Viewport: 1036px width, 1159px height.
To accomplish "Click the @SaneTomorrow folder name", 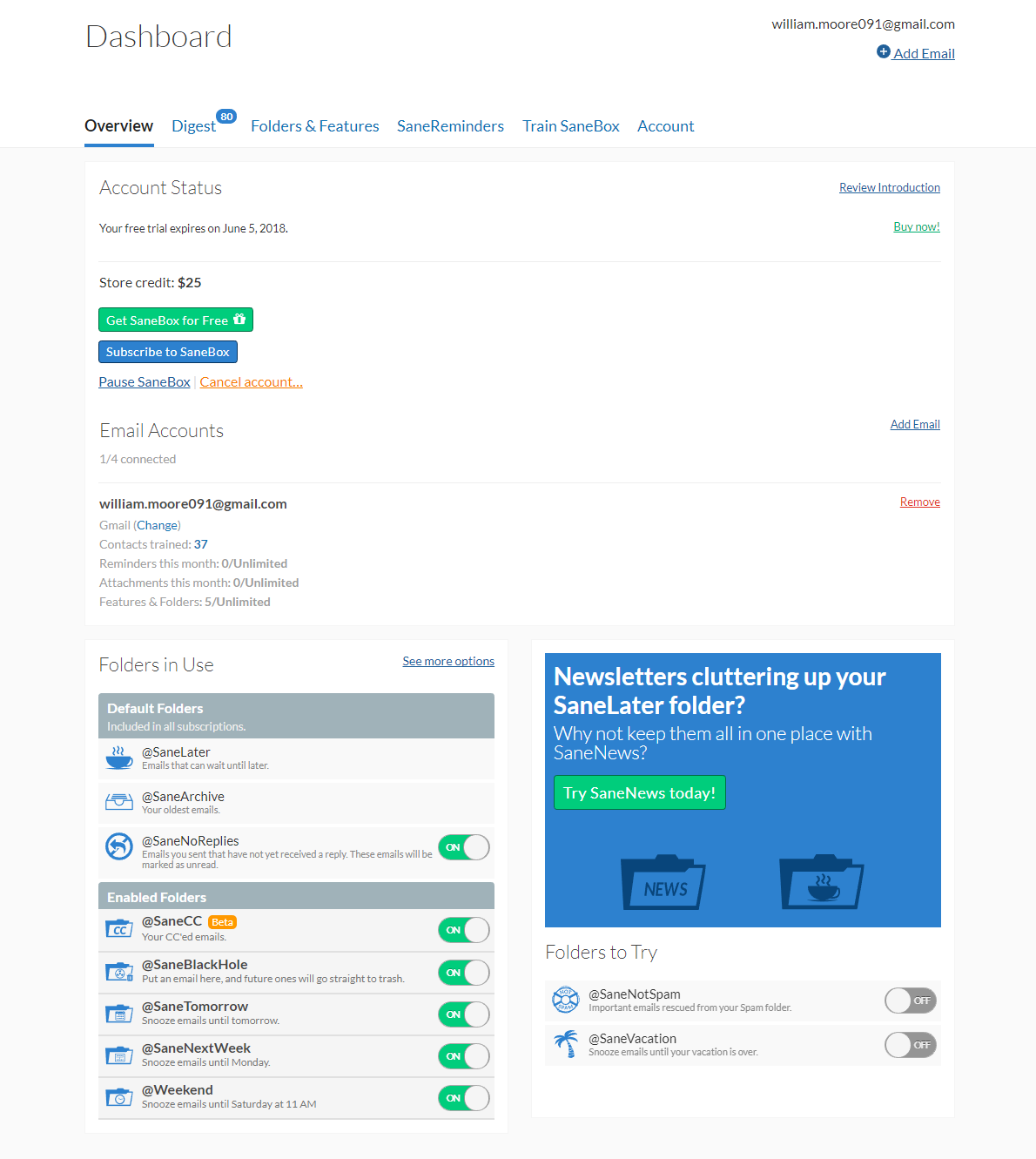I will [x=195, y=1007].
